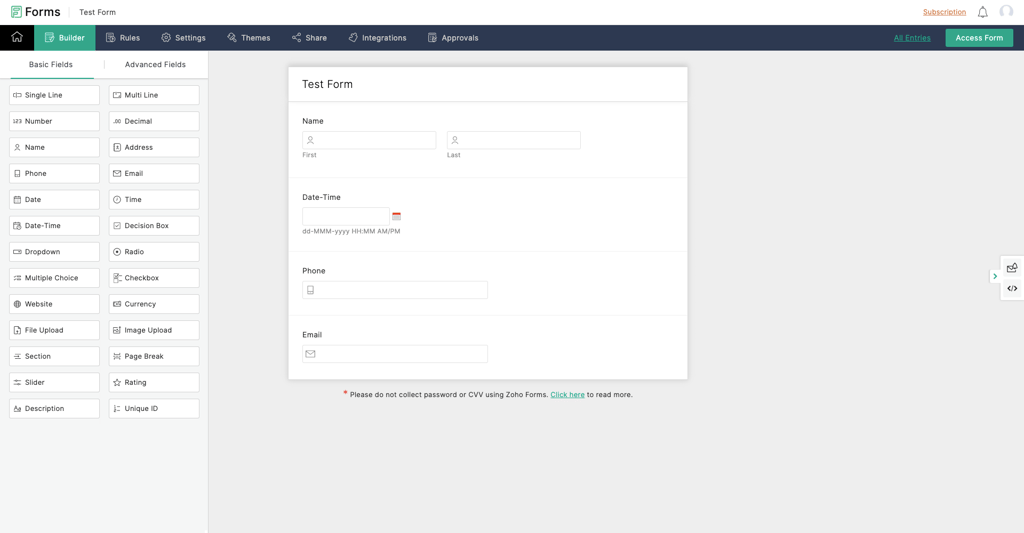This screenshot has height=533, width=1024.
Task: Open the All Entries link
Action: [x=912, y=38]
